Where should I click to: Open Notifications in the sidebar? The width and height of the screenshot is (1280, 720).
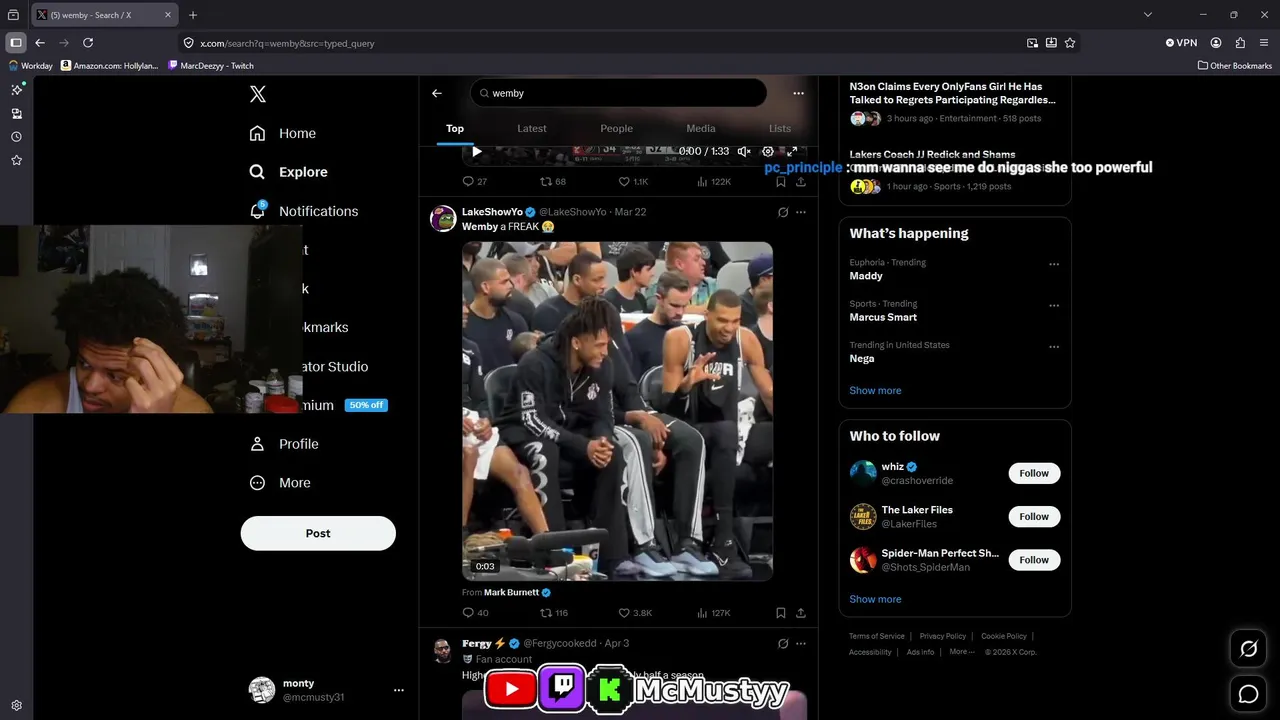coord(303,211)
